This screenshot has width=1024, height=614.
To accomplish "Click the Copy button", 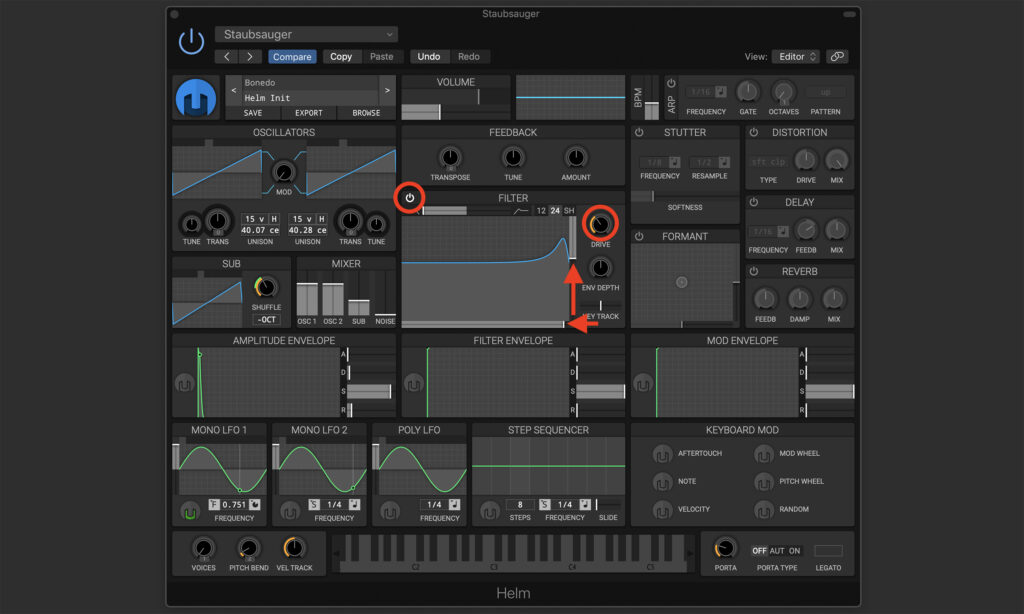I will tap(341, 57).
